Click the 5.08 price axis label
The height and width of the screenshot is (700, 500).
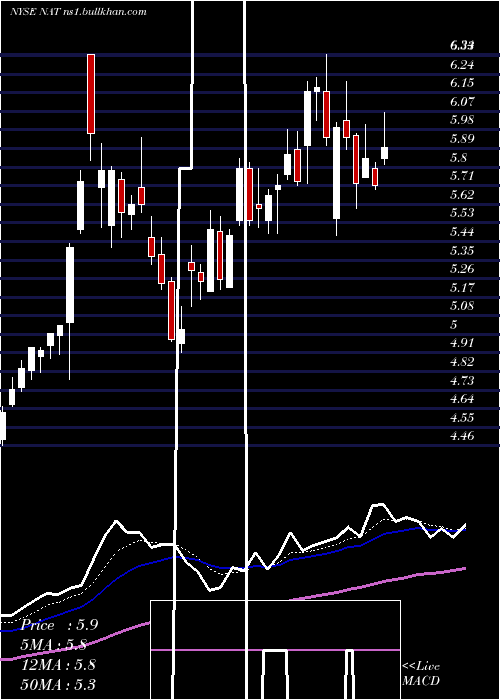click(462, 306)
